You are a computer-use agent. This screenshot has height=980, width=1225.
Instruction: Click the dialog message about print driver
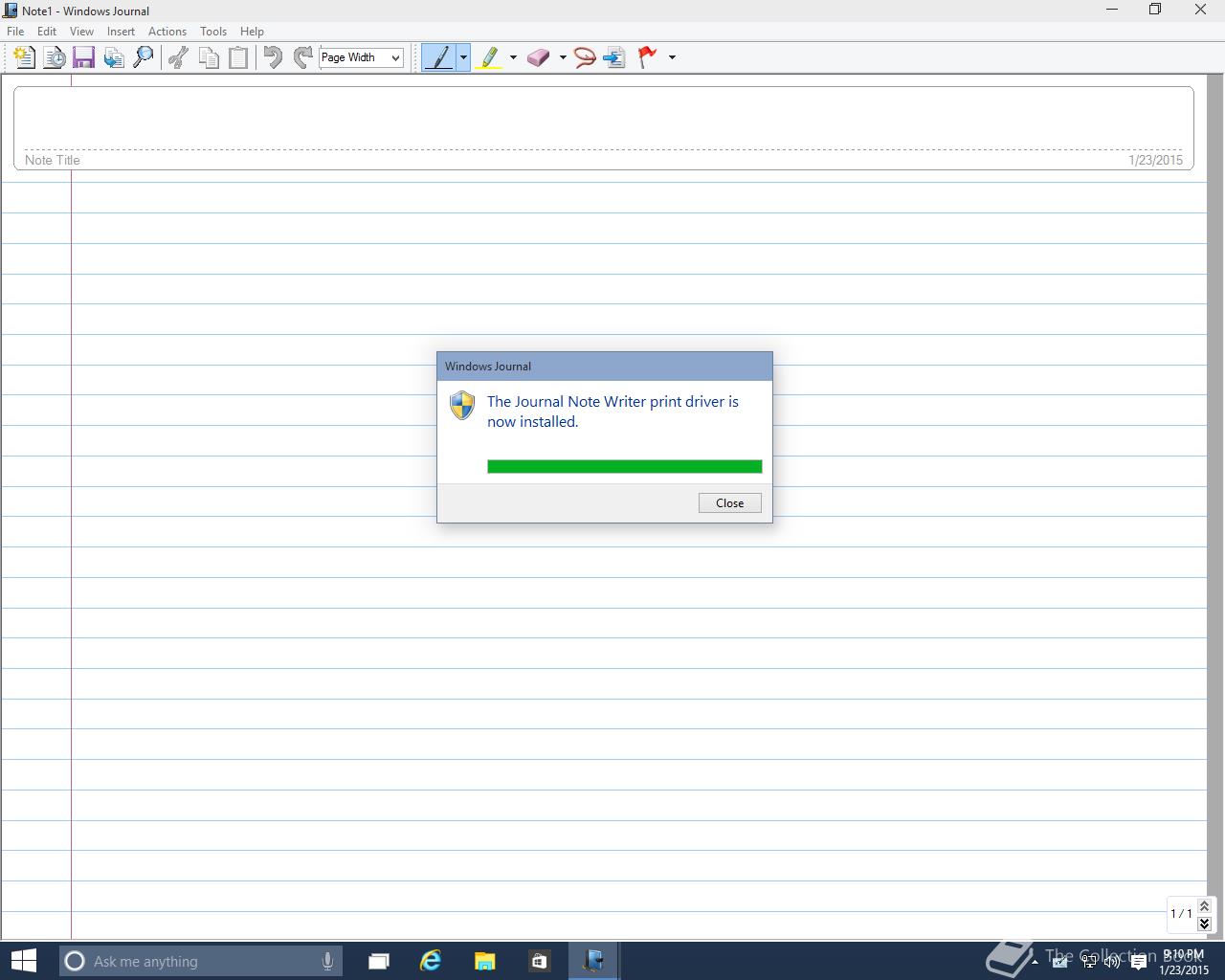612,412
